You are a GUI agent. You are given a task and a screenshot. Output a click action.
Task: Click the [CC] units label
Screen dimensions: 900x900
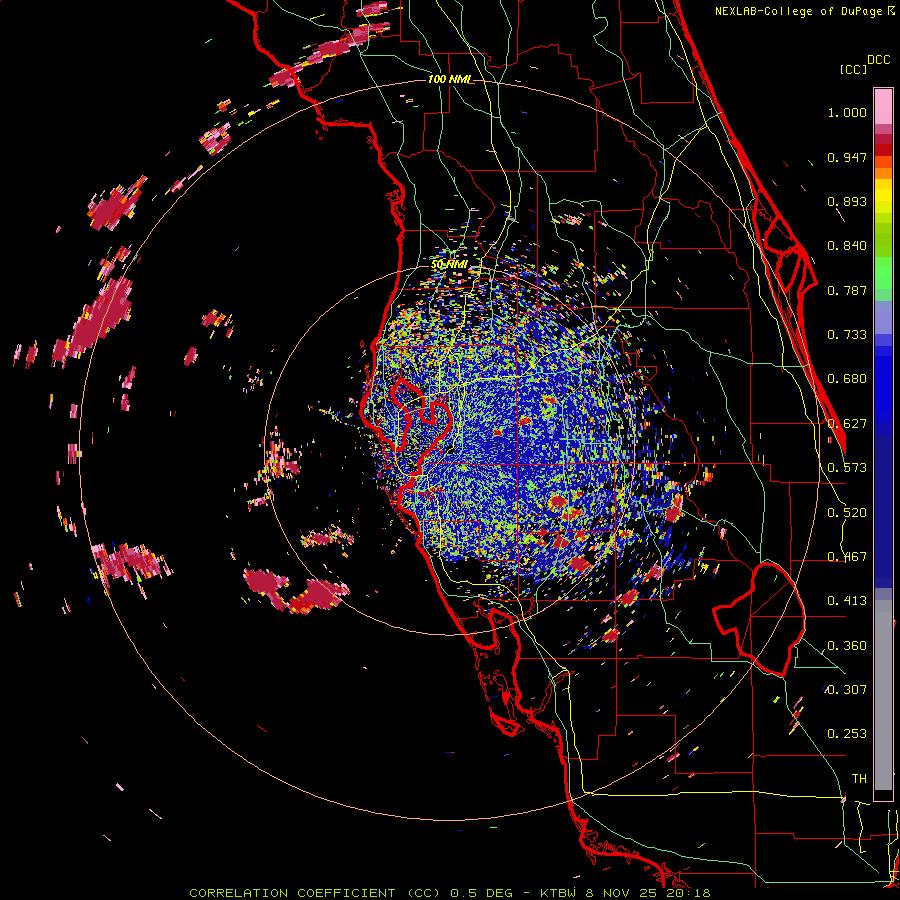tap(853, 69)
